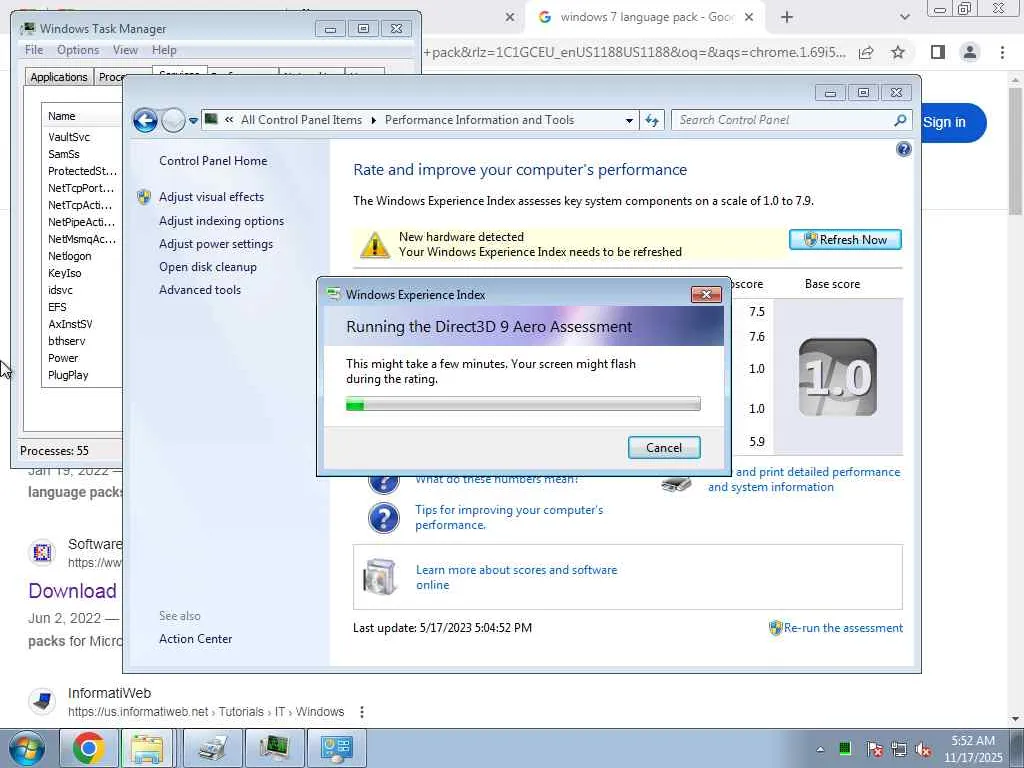Click the Chrome share page icon
Screen dimensions: 1024x768
coord(866,52)
